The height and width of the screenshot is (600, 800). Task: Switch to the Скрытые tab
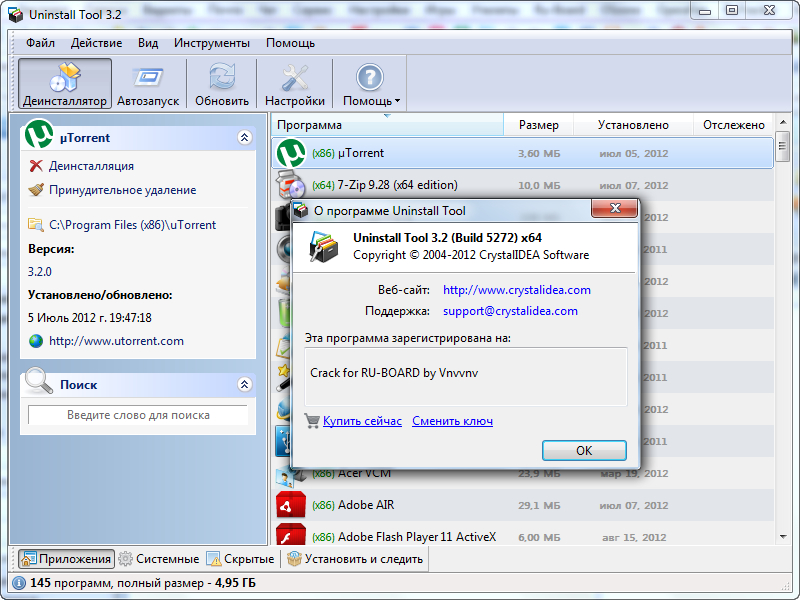point(240,559)
